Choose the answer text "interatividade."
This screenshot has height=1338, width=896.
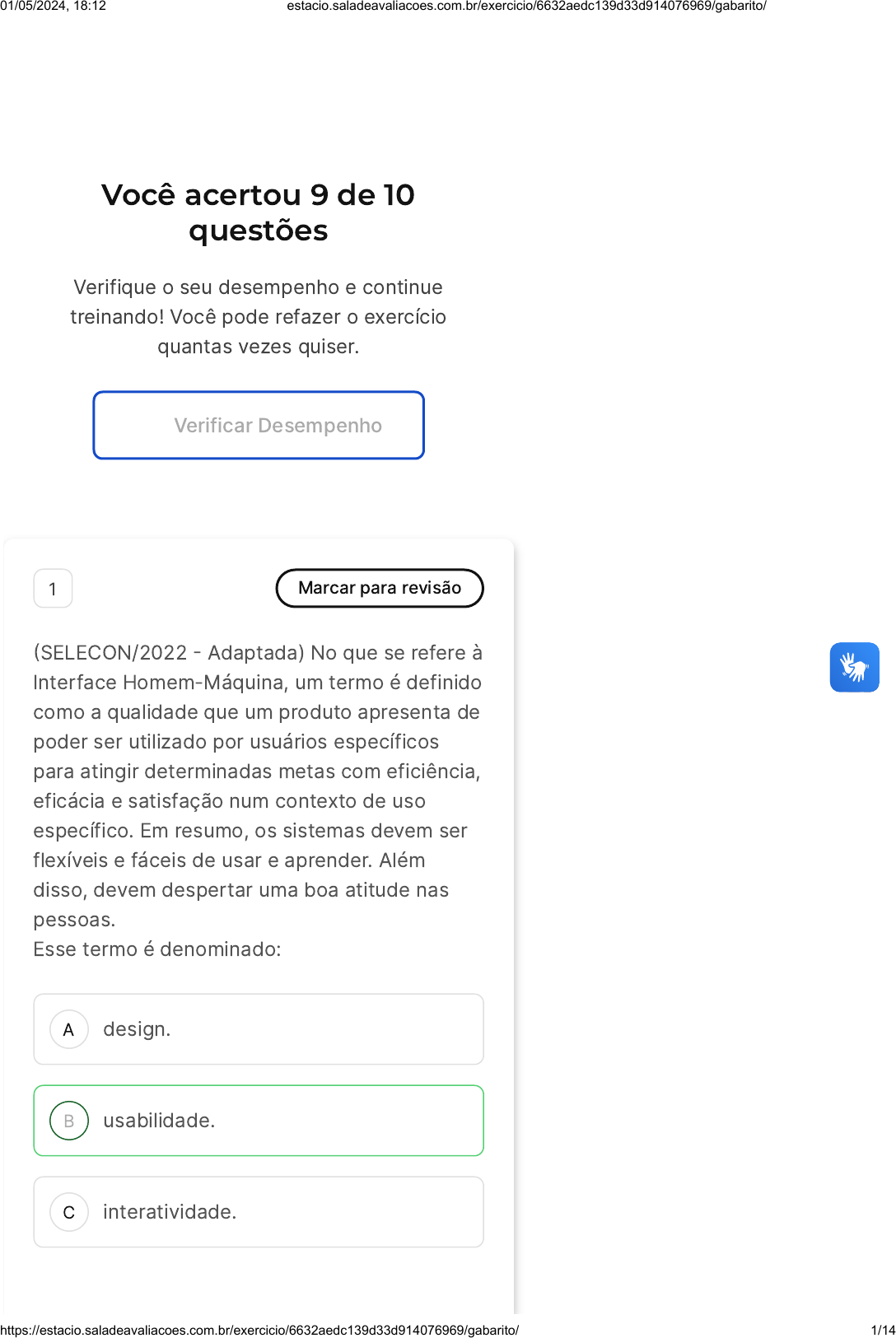tap(170, 1212)
